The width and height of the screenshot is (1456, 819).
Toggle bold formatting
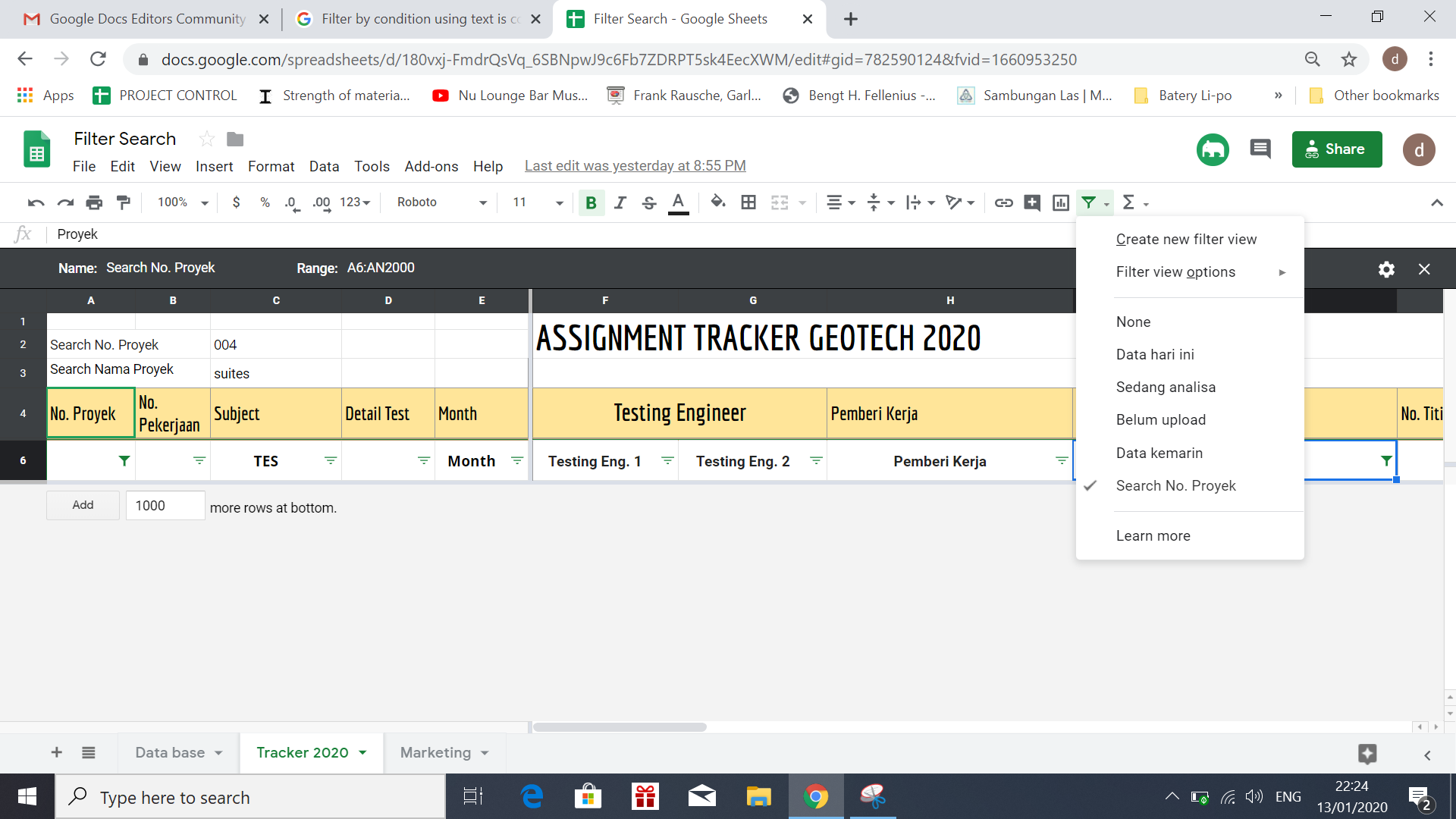click(x=591, y=202)
